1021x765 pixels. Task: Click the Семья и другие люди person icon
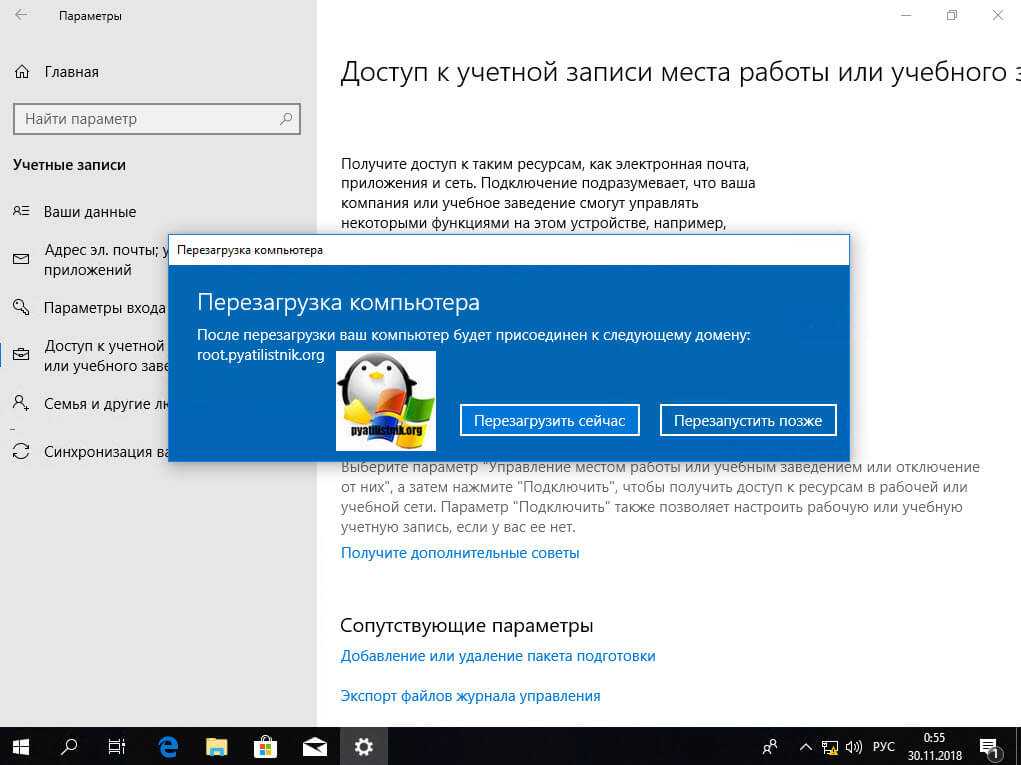[21, 403]
